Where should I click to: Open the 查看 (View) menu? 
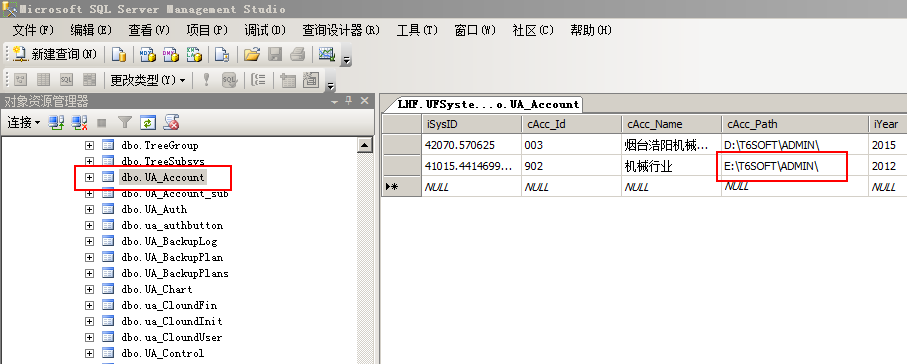pyautogui.click(x=149, y=30)
